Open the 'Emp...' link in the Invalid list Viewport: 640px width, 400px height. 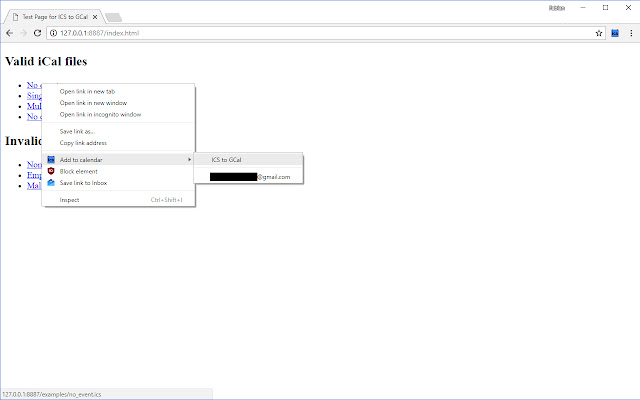pyautogui.click(x=34, y=175)
